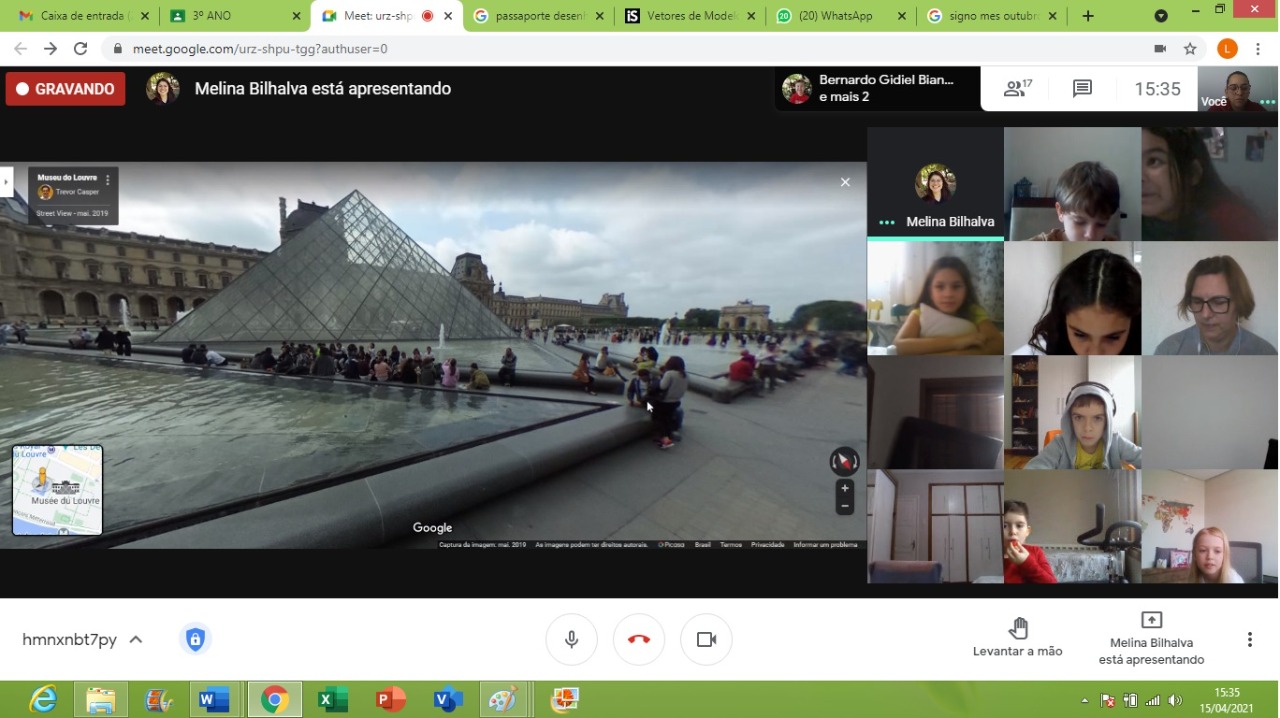The height and width of the screenshot is (718, 1280).
Task: Turn off the camera
Action: tap(706, 639)
